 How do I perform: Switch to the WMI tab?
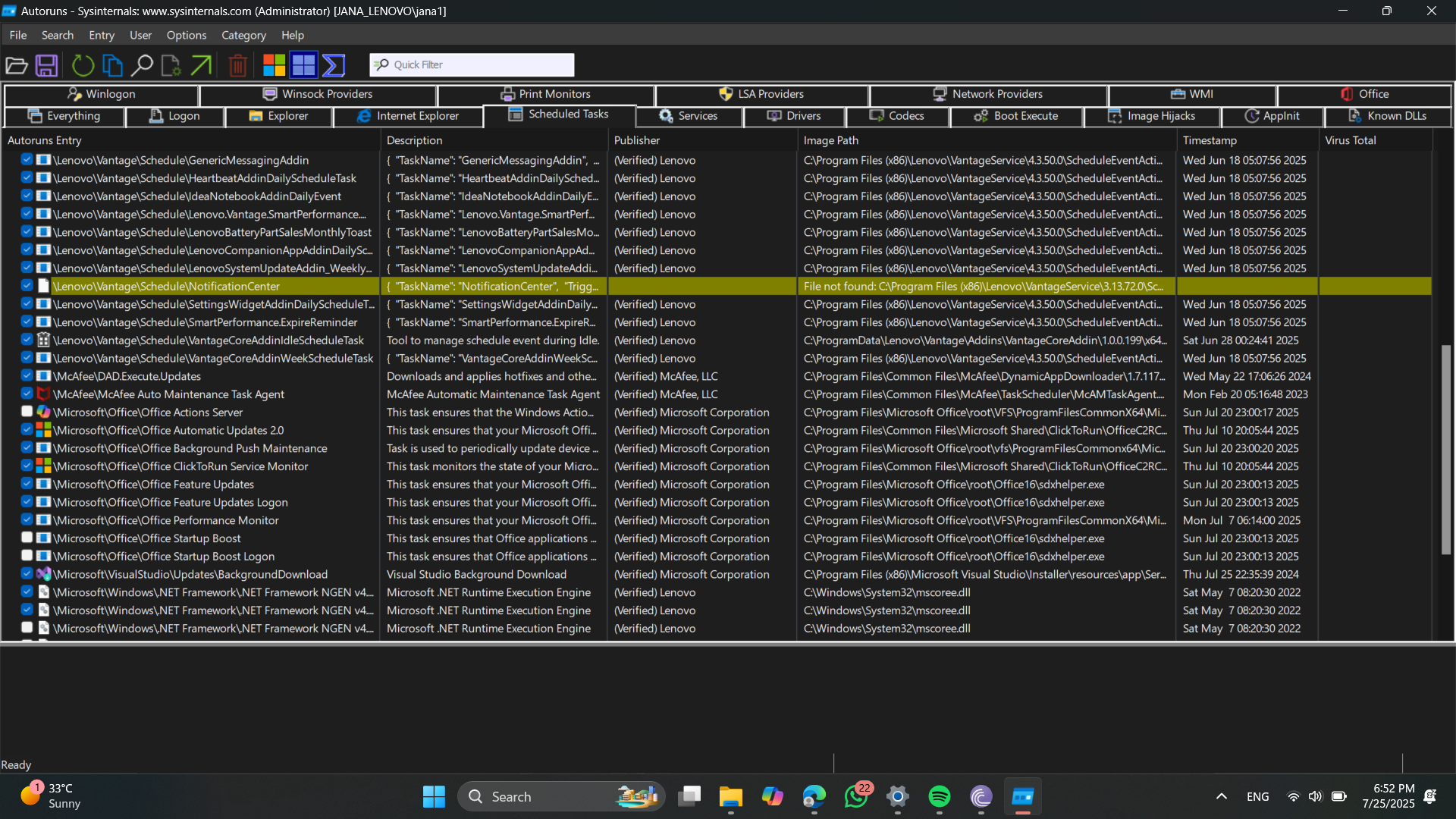pyautogui.click(x=1192, y=94)
